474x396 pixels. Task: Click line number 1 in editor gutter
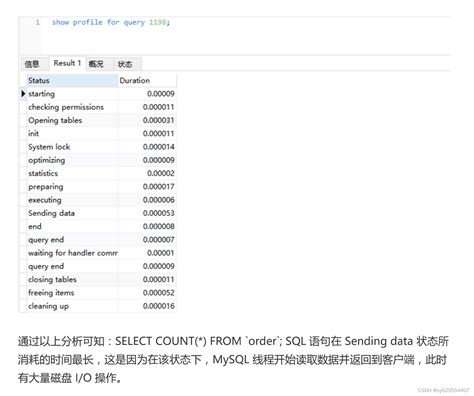tap(38, 22)
